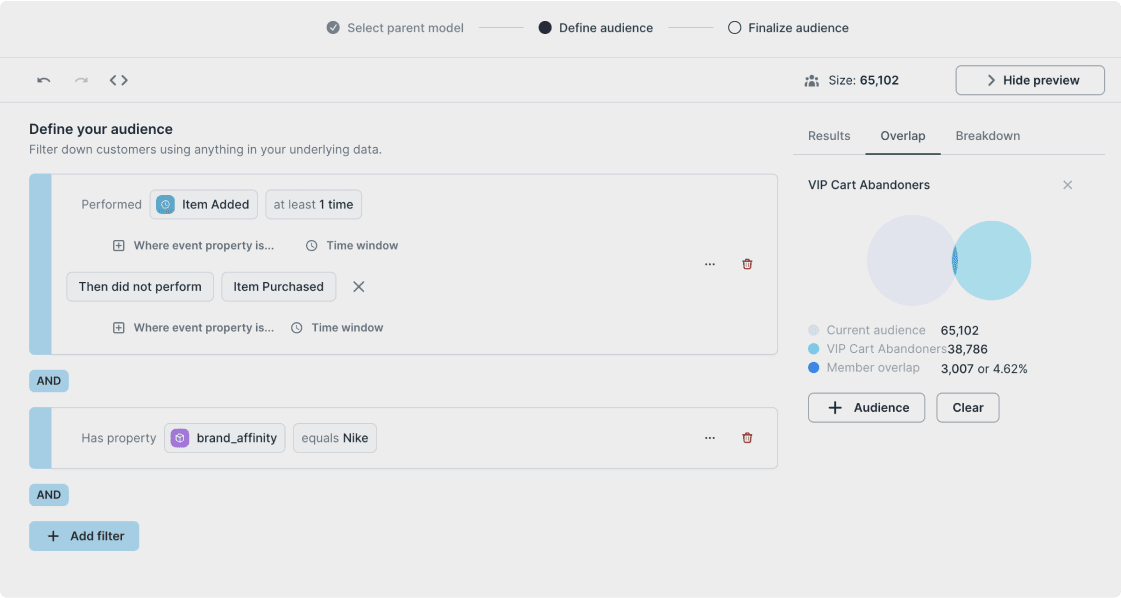
Task: Click plus icon beside first event property filter
Action: (x=119, y=245)
